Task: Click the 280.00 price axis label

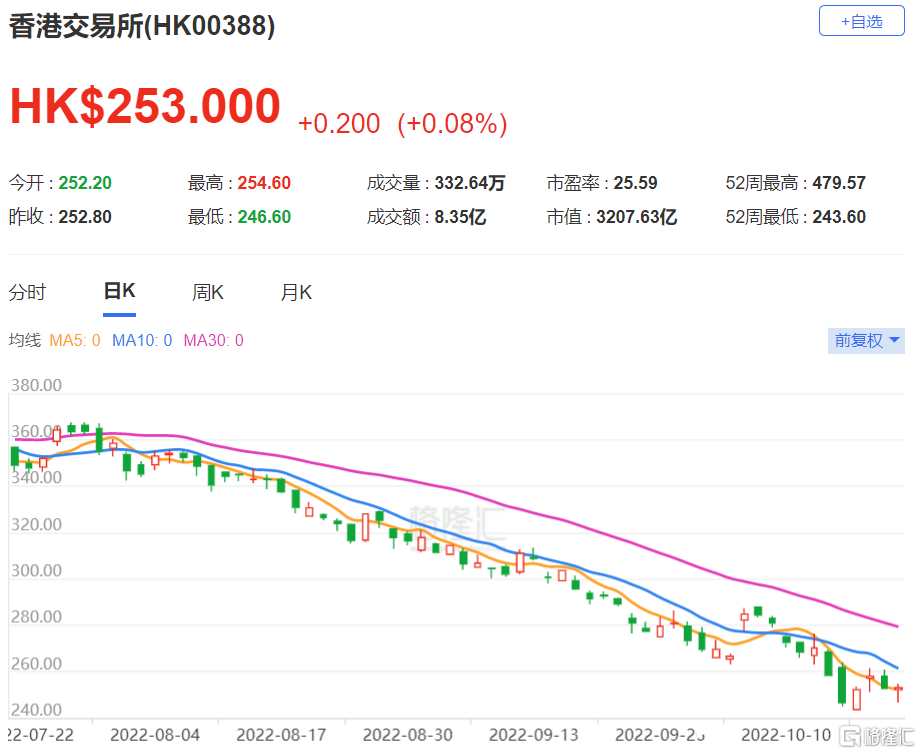Action: coord(36,617)
